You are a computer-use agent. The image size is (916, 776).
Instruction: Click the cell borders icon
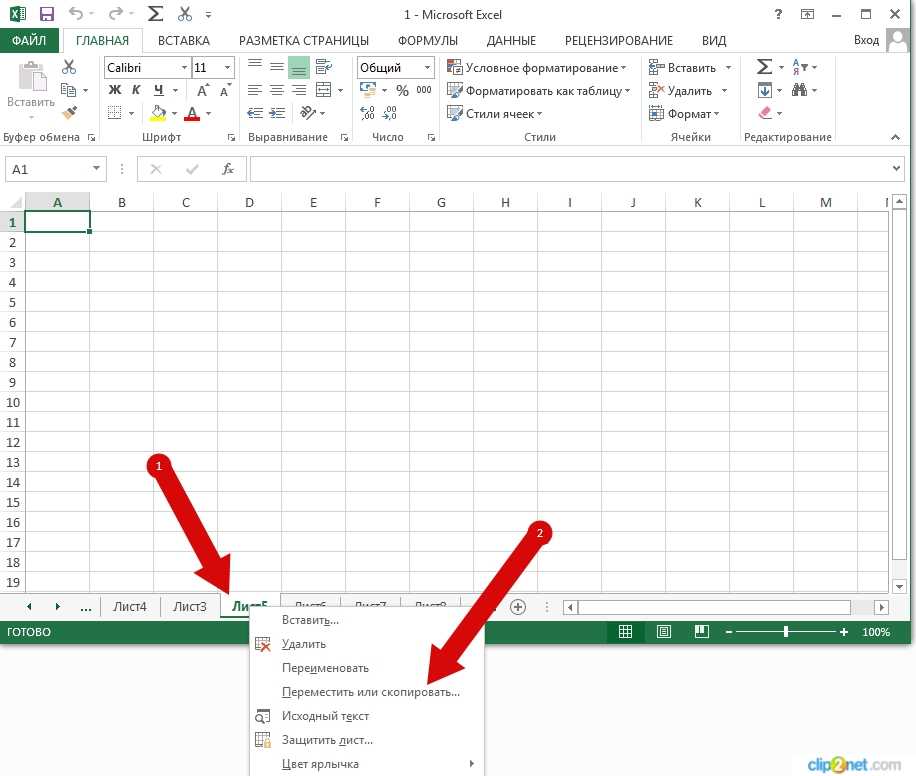pos(114,113)
